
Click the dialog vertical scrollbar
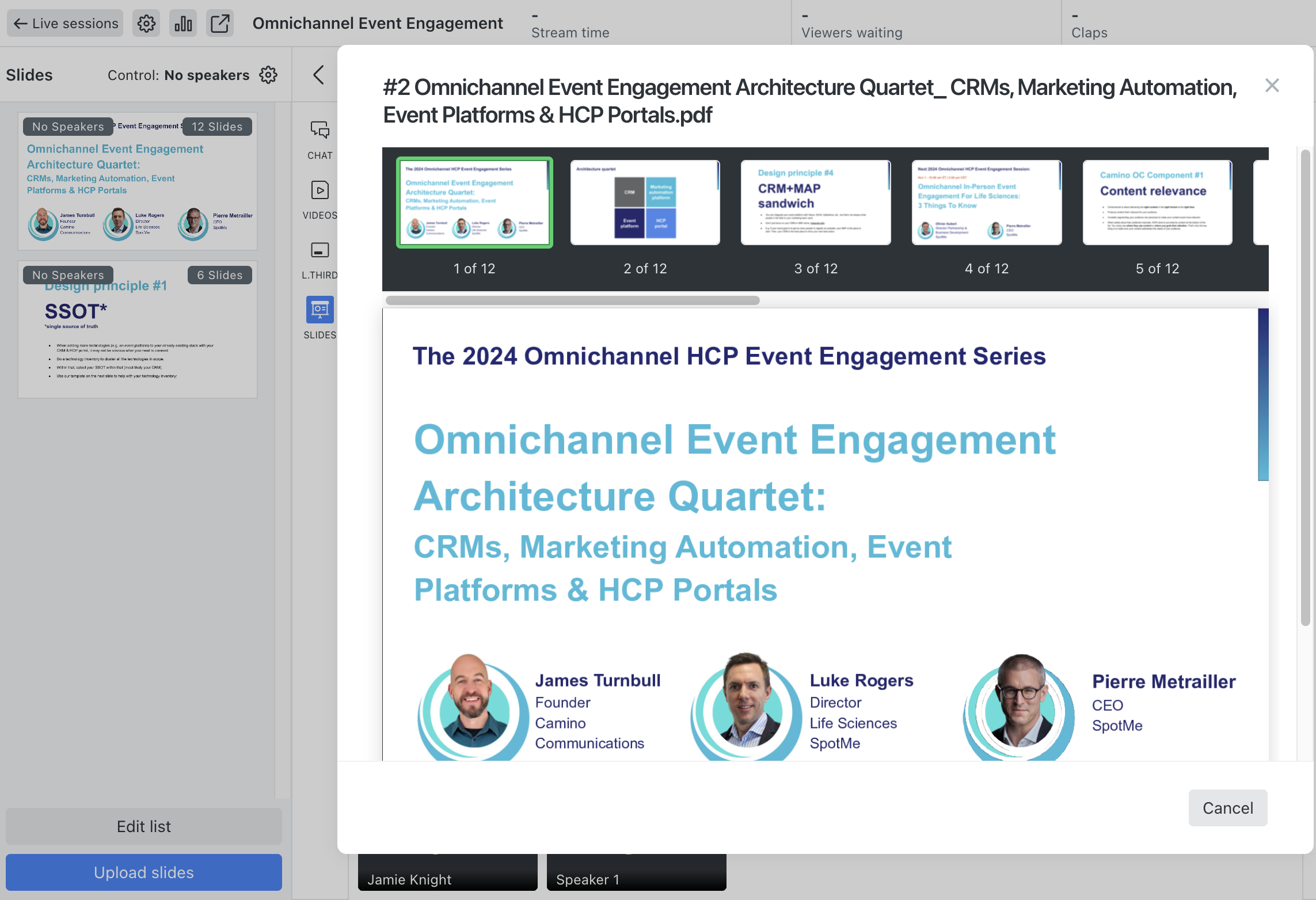pos(1306,388)
